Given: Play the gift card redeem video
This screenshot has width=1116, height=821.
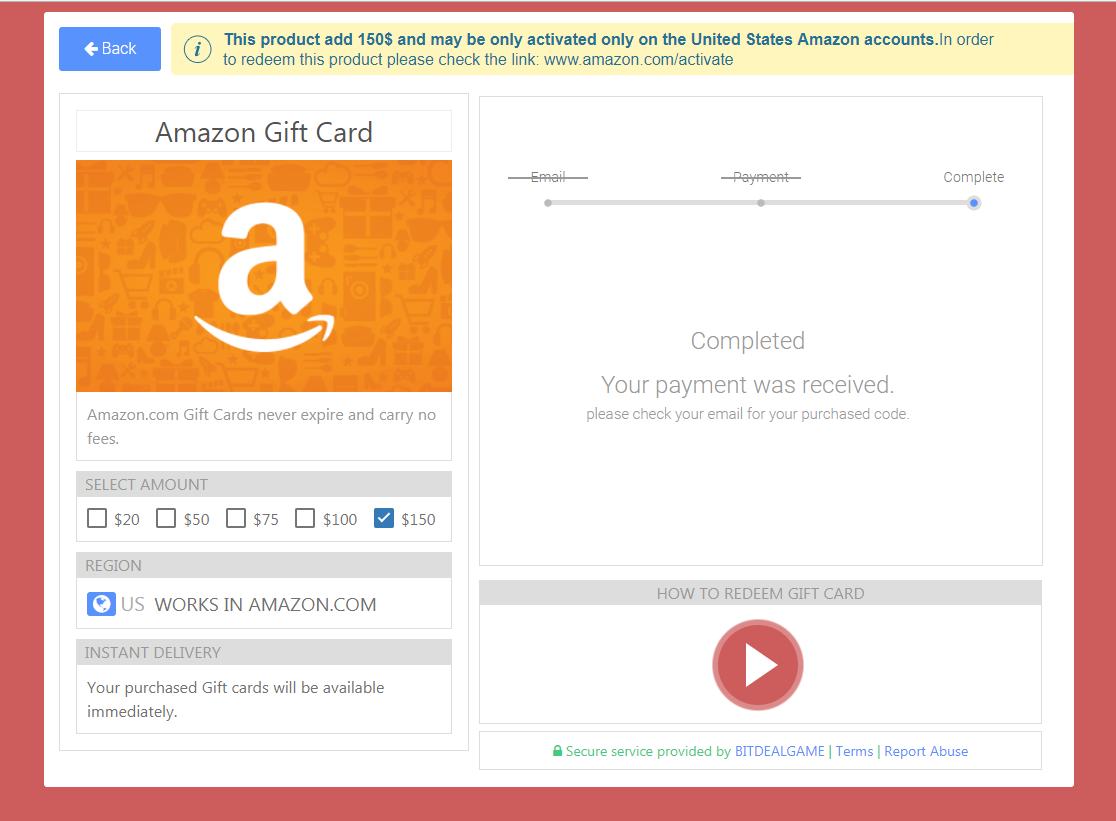Looking at the screenshot, I should click(758, 664).
